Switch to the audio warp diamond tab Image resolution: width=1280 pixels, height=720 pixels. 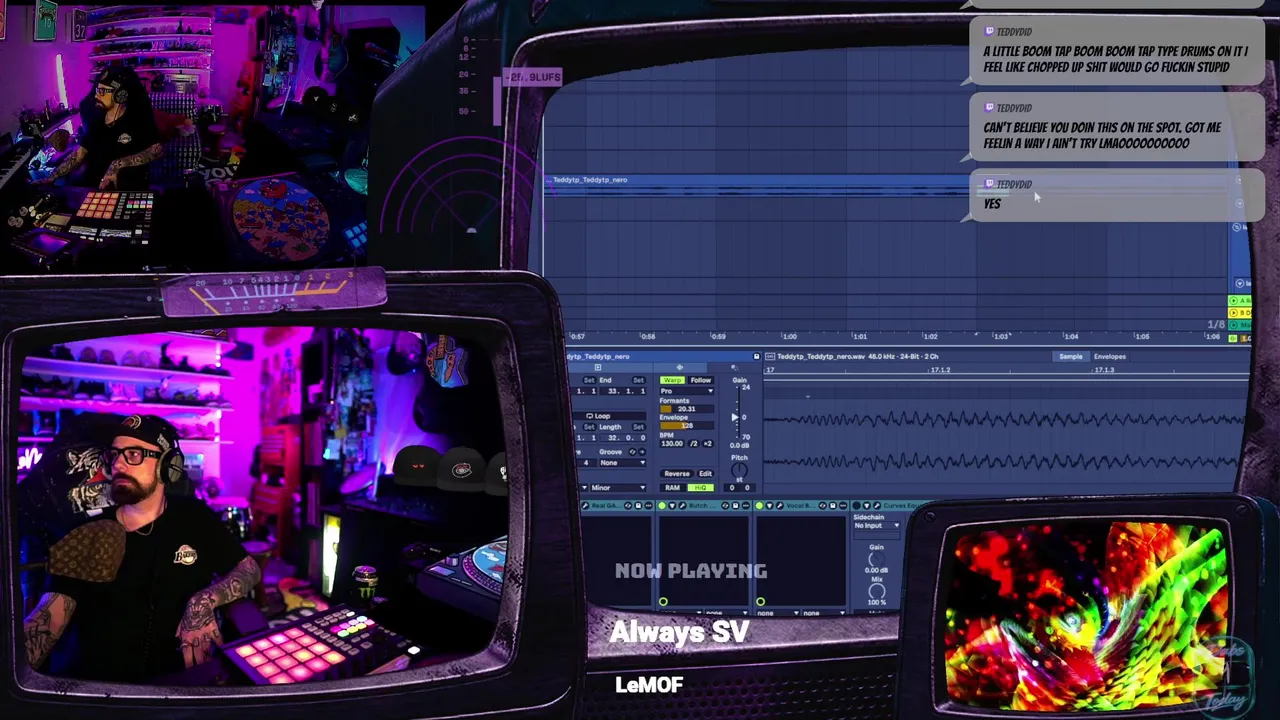[680, 367]
